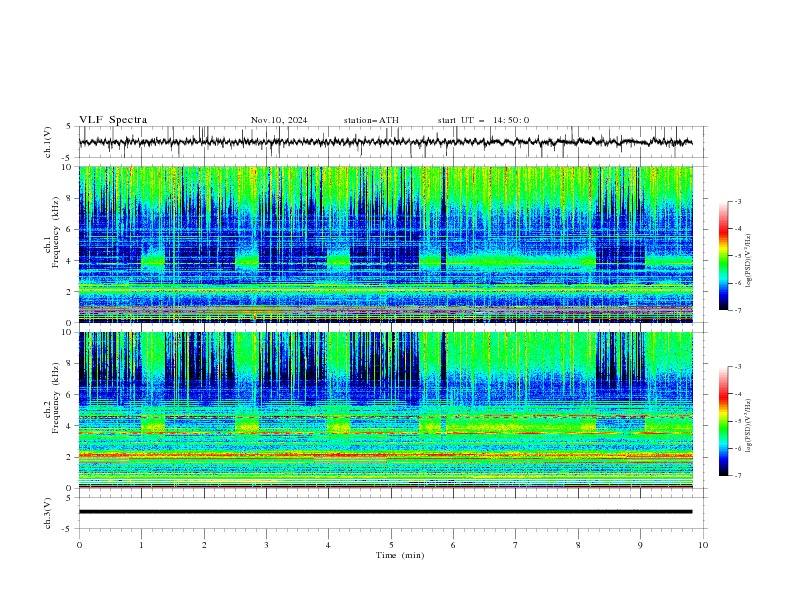Click time axis tick label '5'
The height and width of the screenshot is (612, 792).
(391, 545)
